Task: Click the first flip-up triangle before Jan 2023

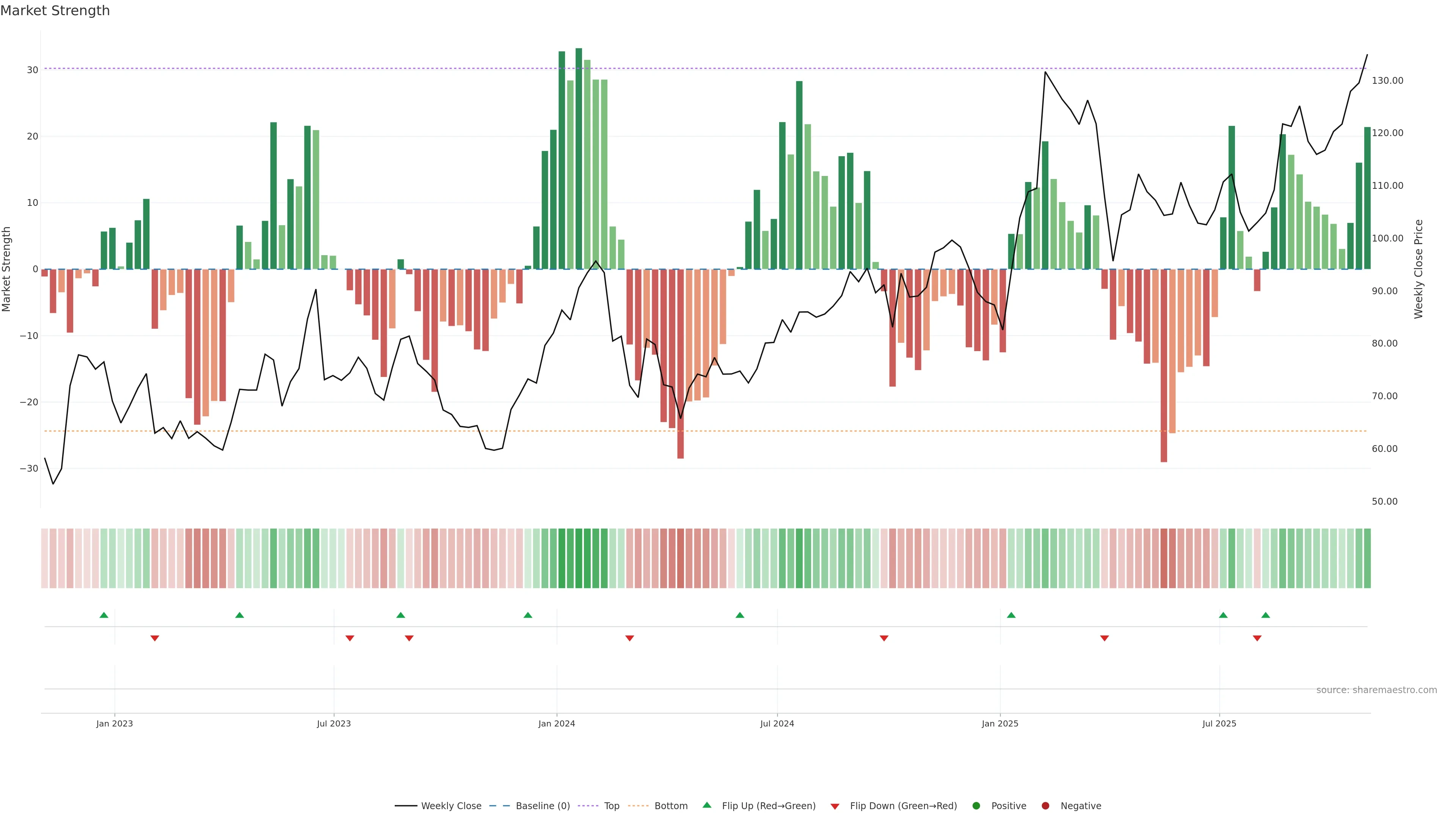Action: (104, 615)
